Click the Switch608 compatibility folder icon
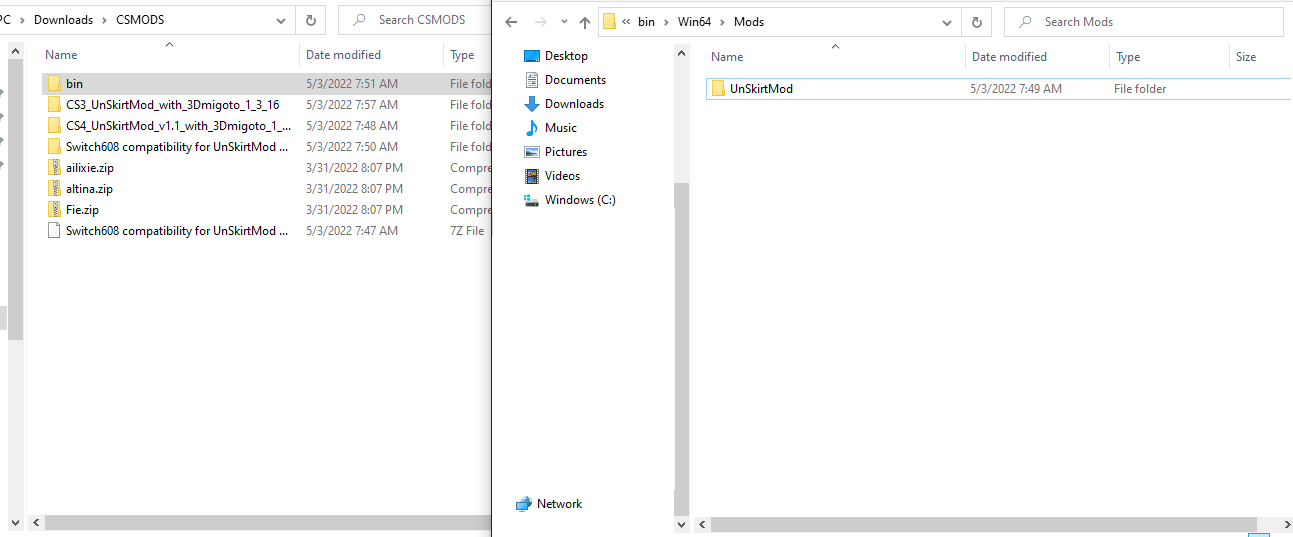This screenshot has width=1293, height=537. [x=54, y=147]
